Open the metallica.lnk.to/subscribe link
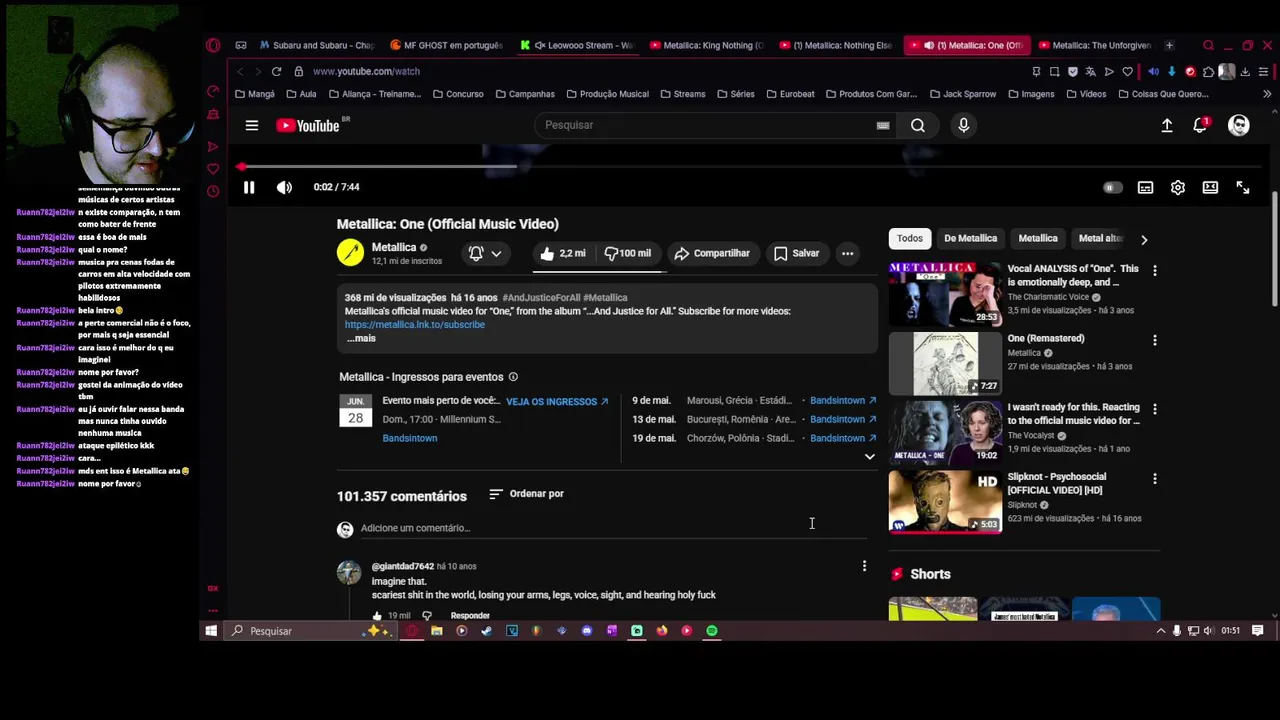The width and height of the screenshot is (1280, 720). coord(415,325)
